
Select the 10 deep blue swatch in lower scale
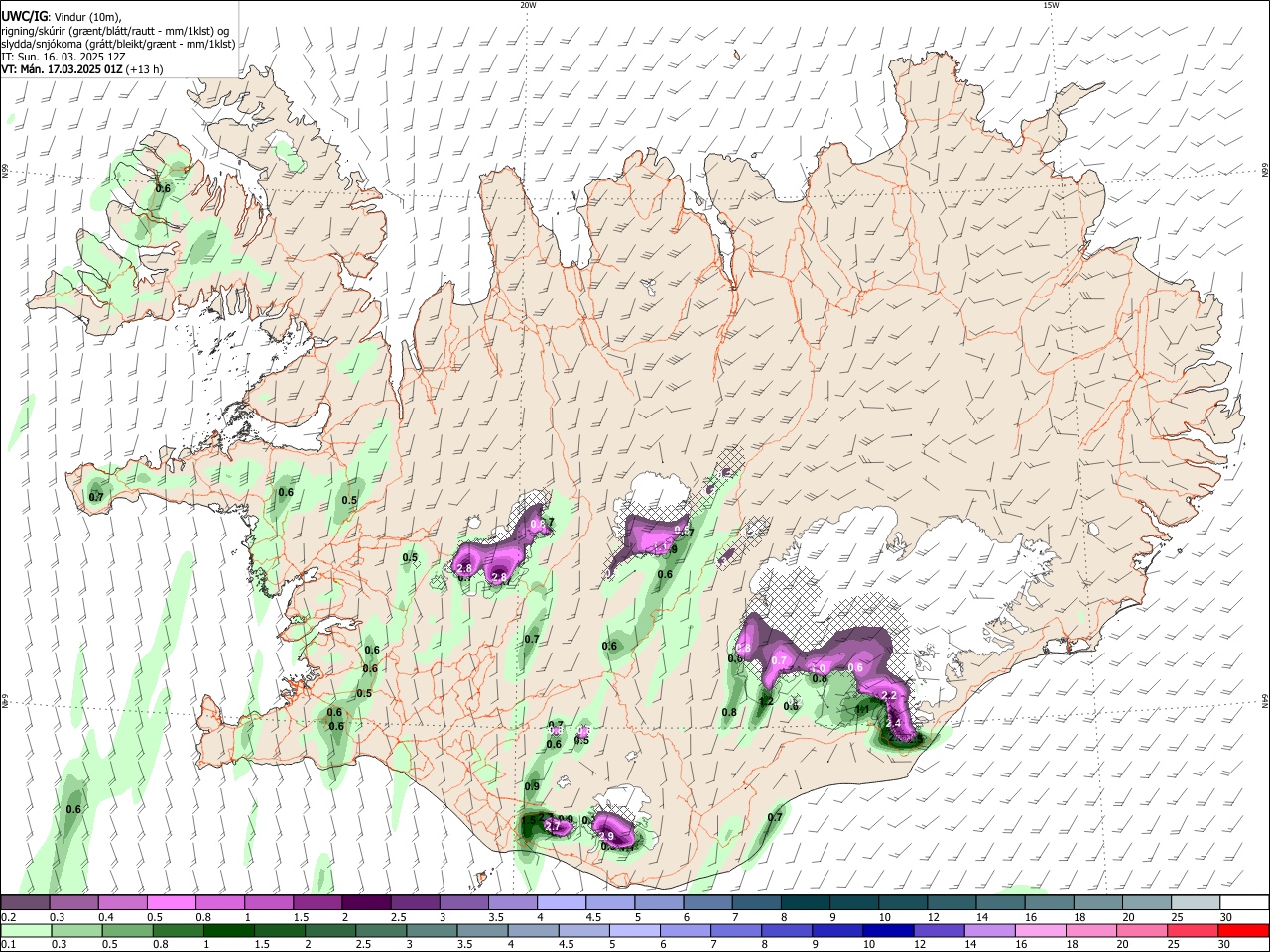point(887,930)
